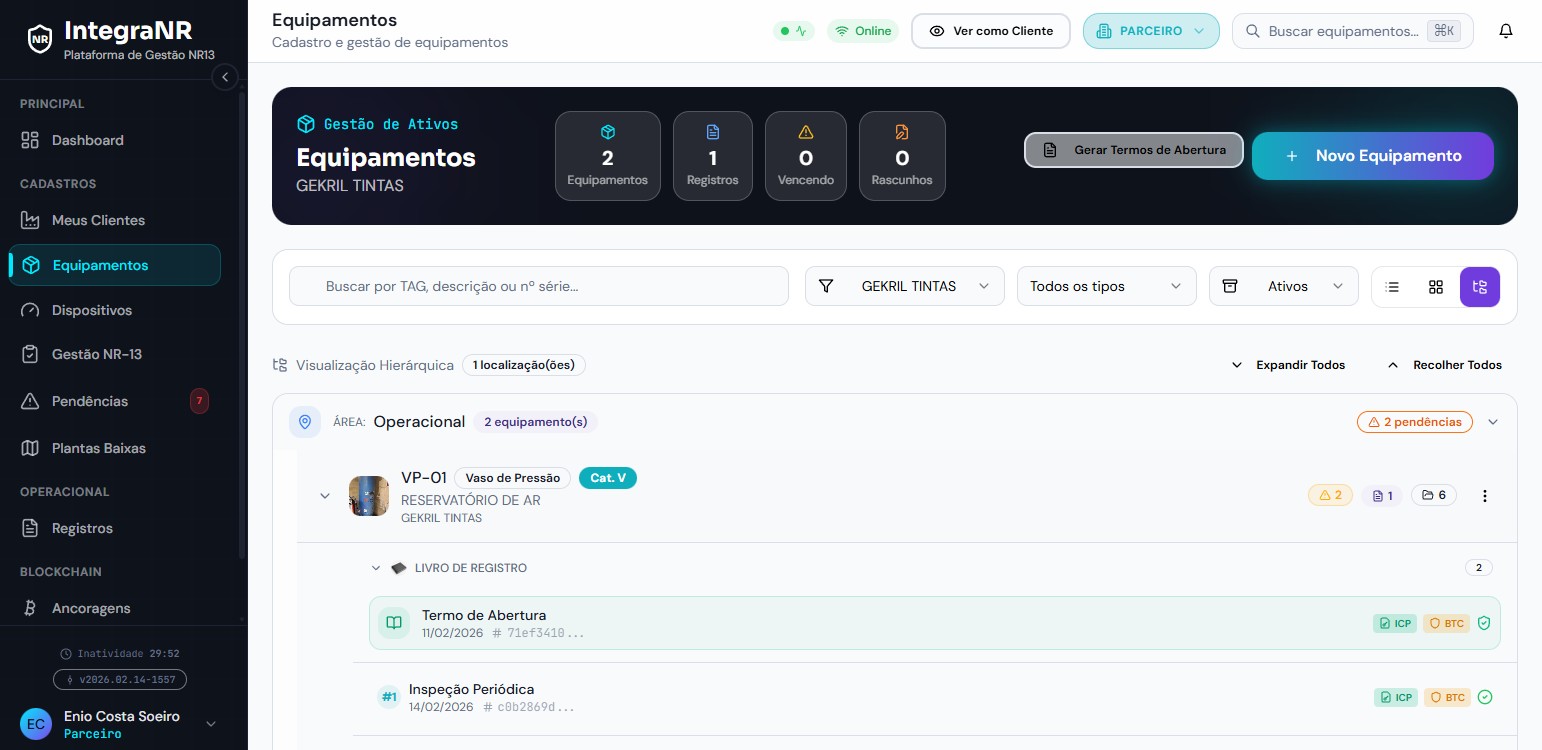Open the Todos os tipos dropdown
The width and height of the screenshot is (1542, 750).
(x=1106, y=286)
